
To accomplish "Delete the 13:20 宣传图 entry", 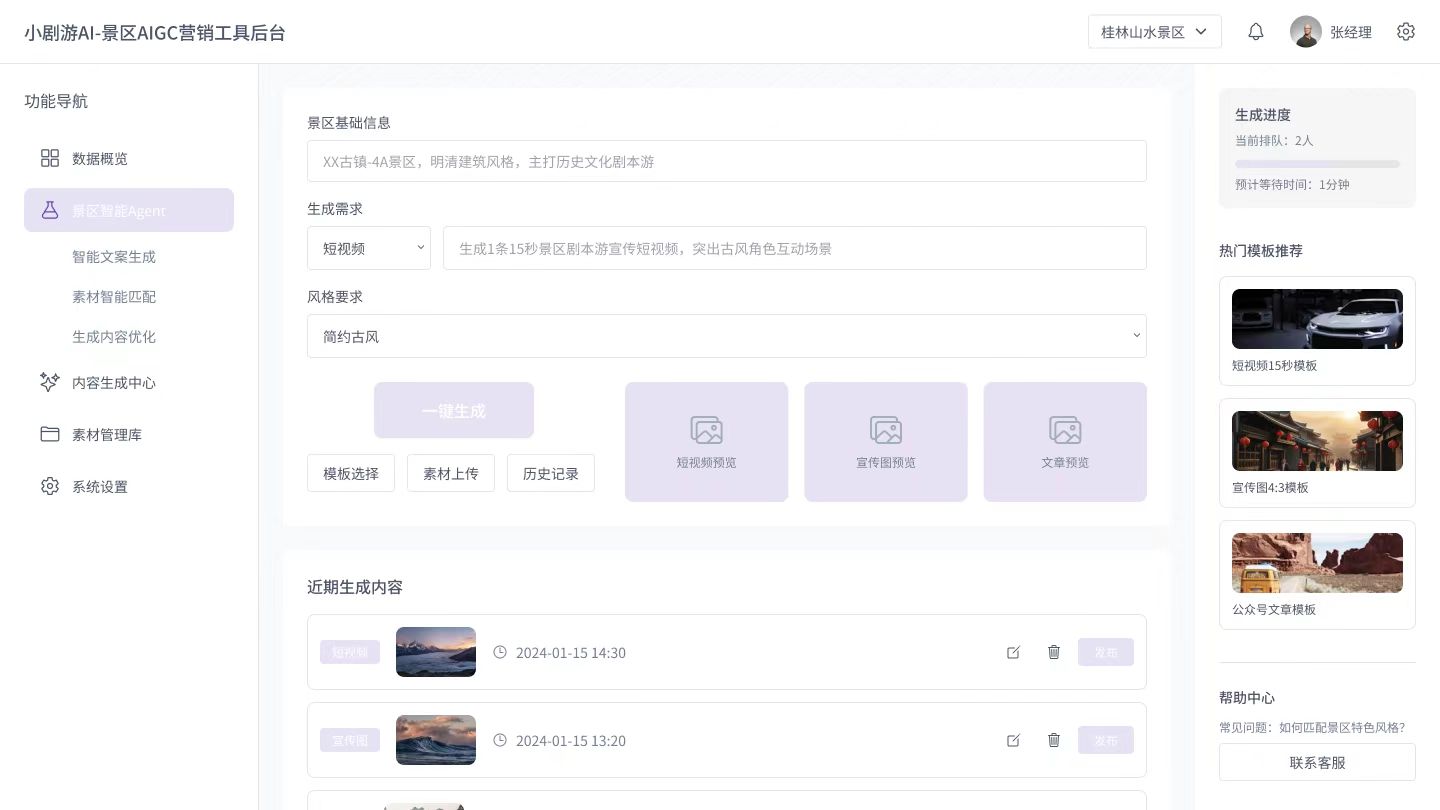I will coord(1053,740).
